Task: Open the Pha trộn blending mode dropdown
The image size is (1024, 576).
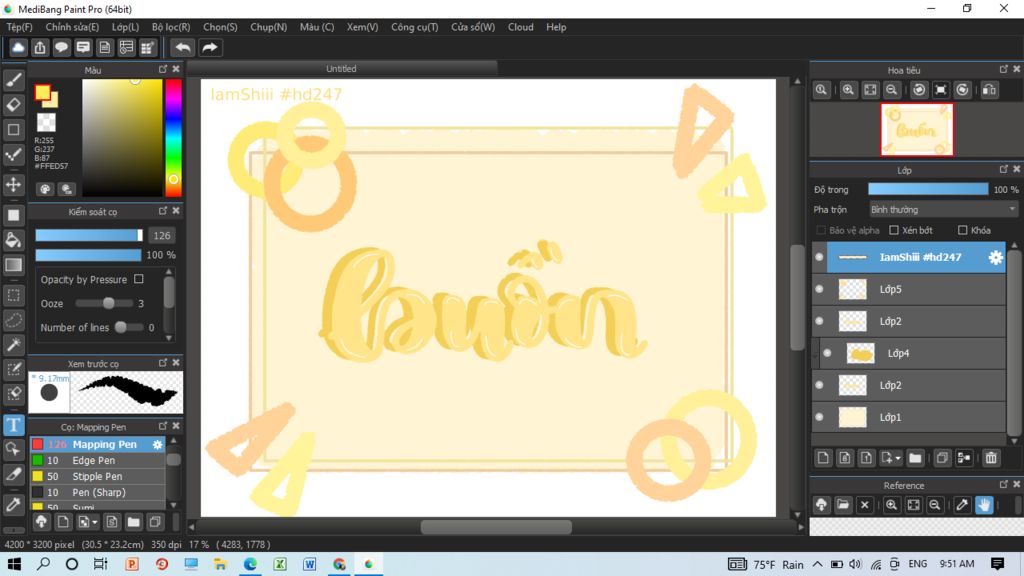Action: click(943, 210)
